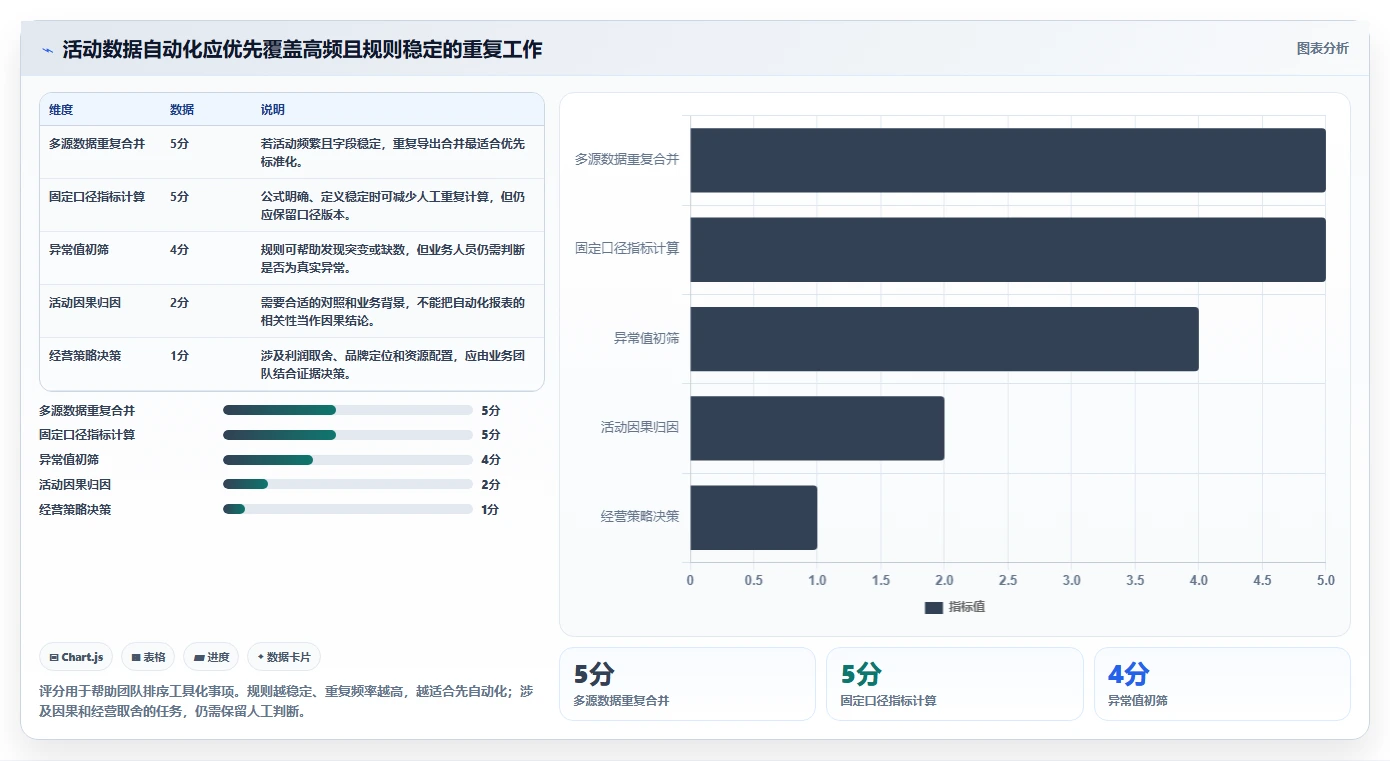
Task: Select table cell 固定口径指标计算
Action: coord(97,196)
